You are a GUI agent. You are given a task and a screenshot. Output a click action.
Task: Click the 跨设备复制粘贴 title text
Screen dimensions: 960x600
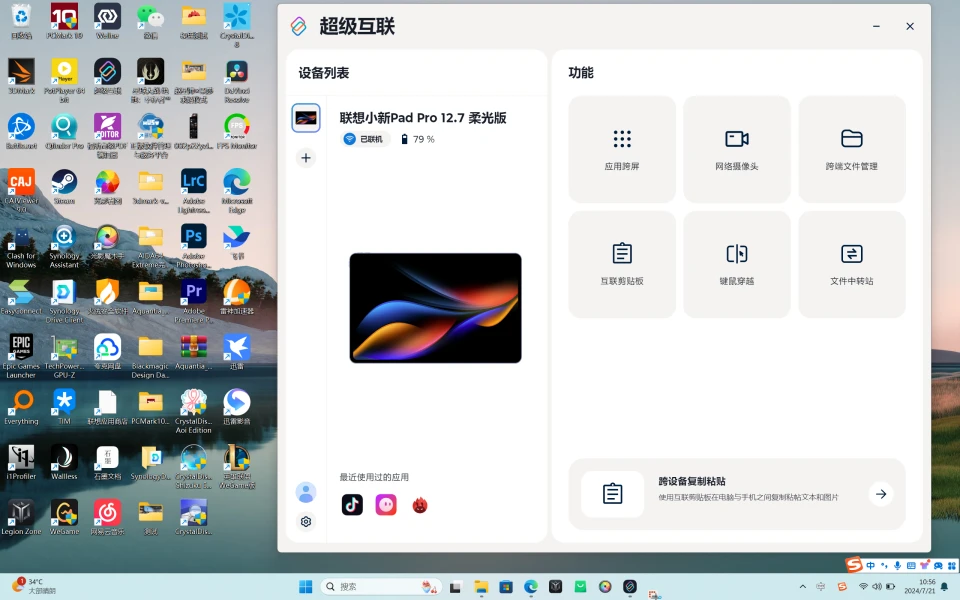coord(692,481)
